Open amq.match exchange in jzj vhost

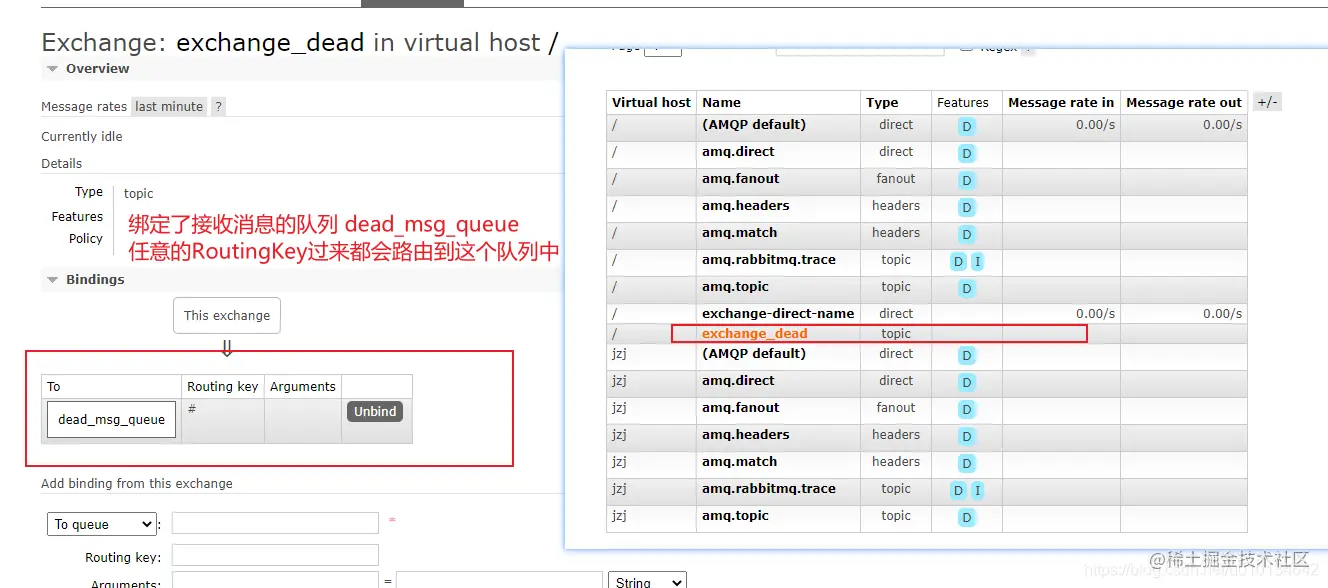click(739, 462)
